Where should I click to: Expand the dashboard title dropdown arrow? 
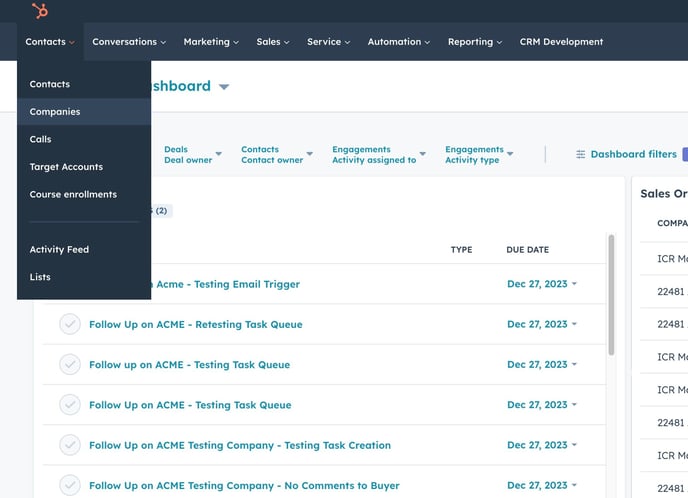pos(224,87)
